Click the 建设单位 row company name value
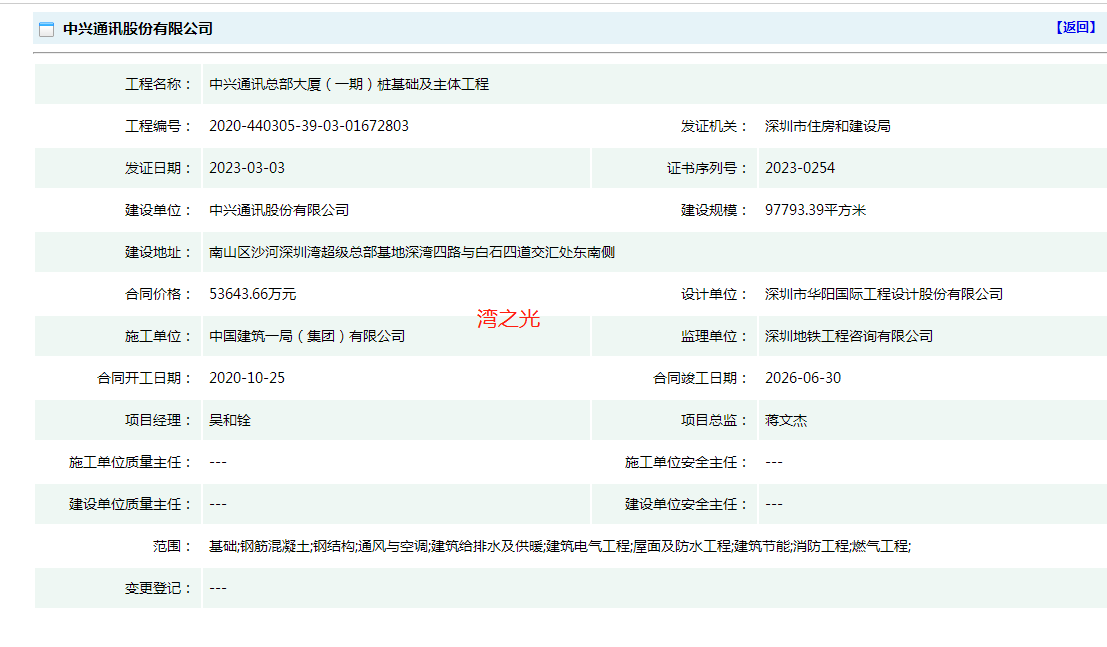 click(278, 210)
